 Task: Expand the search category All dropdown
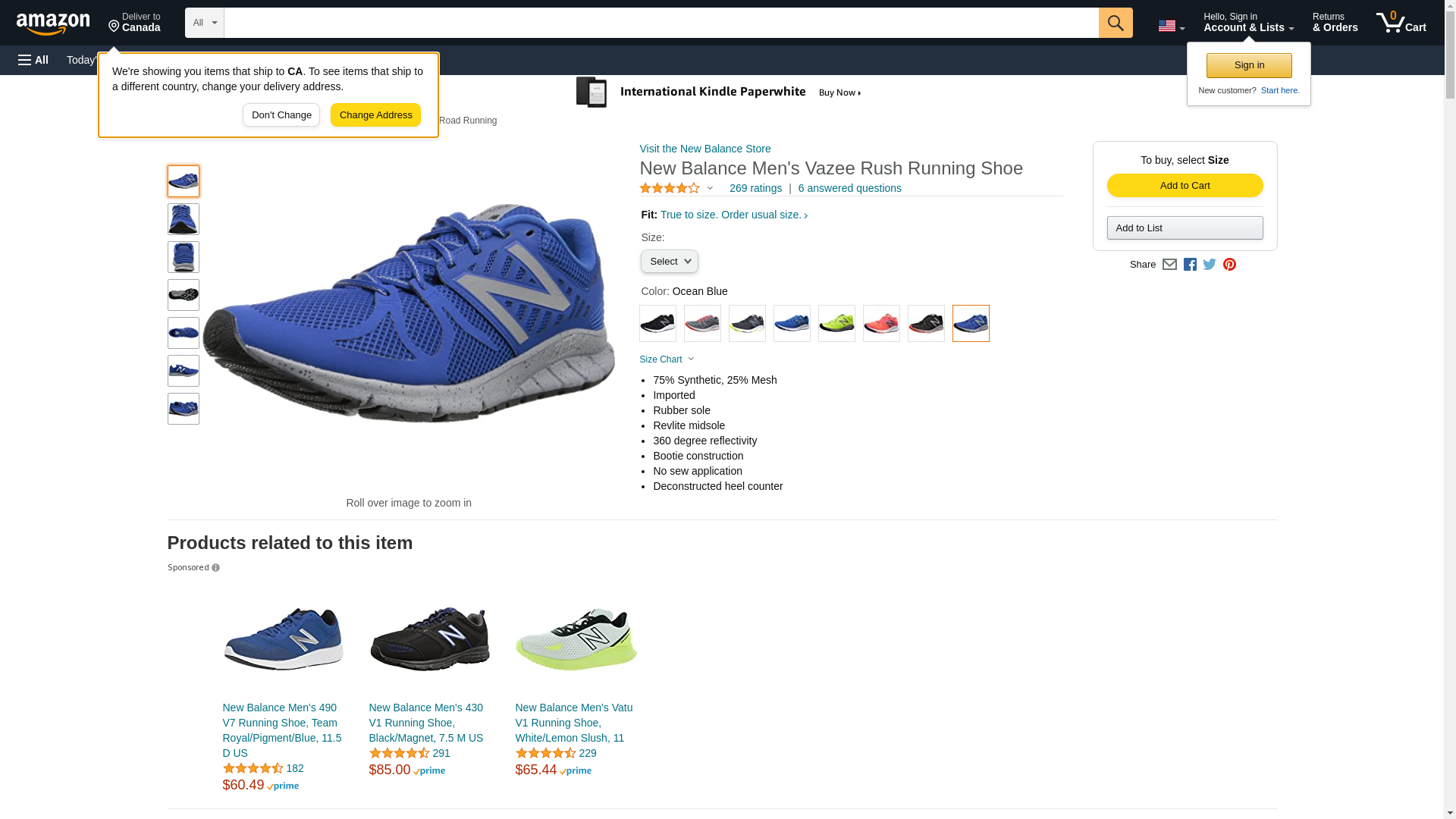(204, 23)
